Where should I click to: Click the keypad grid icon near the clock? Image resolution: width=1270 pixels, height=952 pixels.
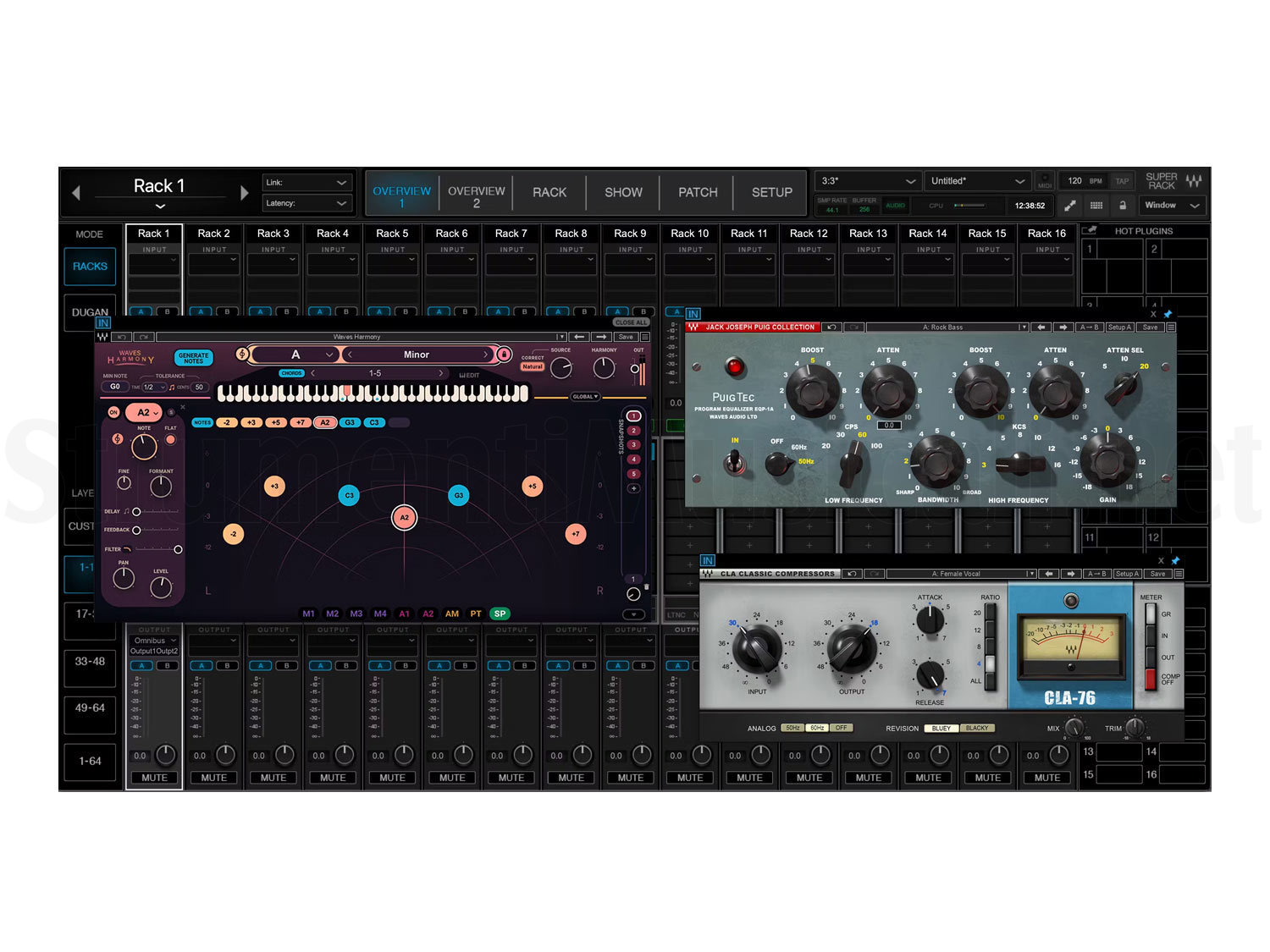[1096, 205]
